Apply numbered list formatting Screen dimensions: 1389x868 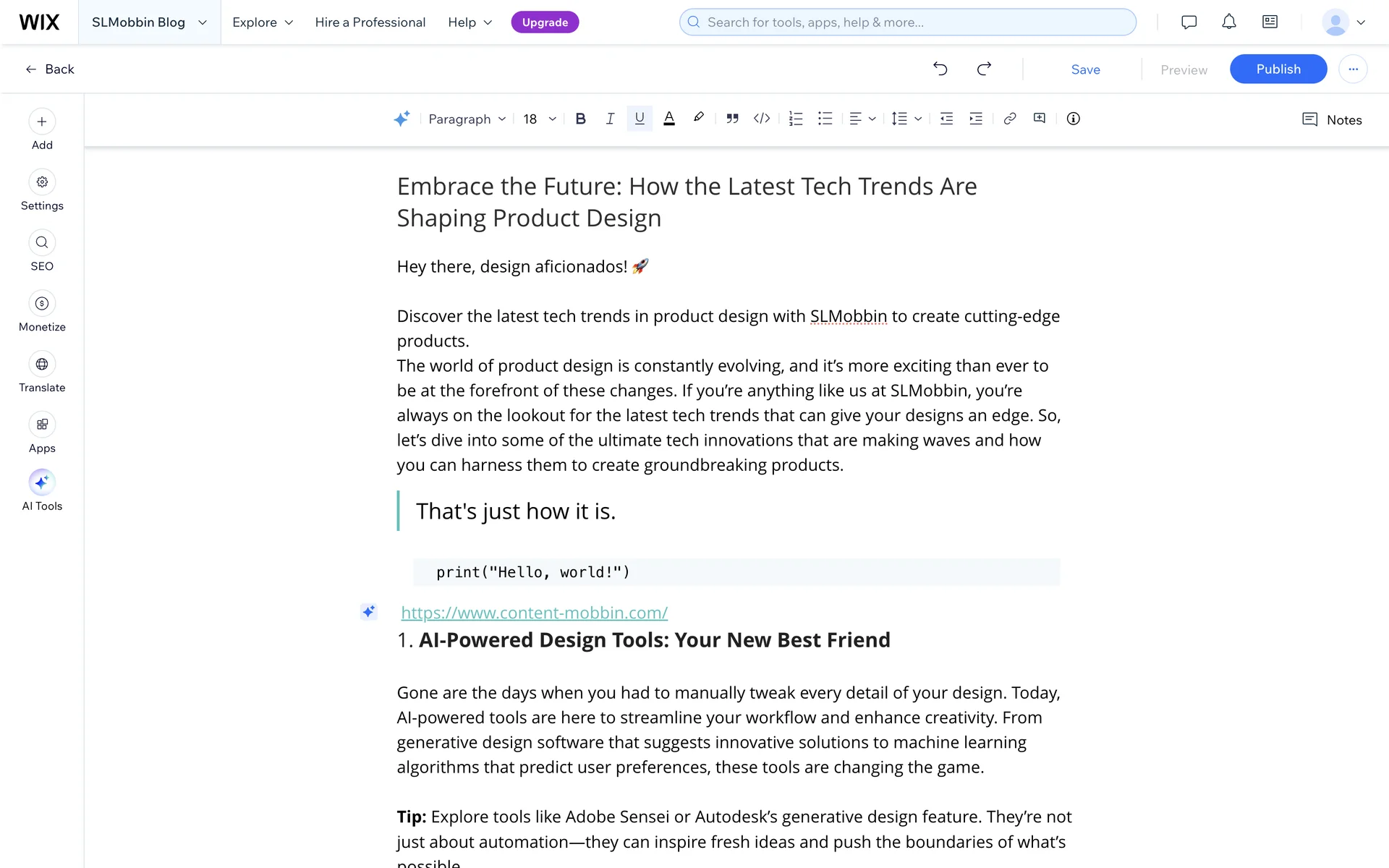[x=796, y=119]
